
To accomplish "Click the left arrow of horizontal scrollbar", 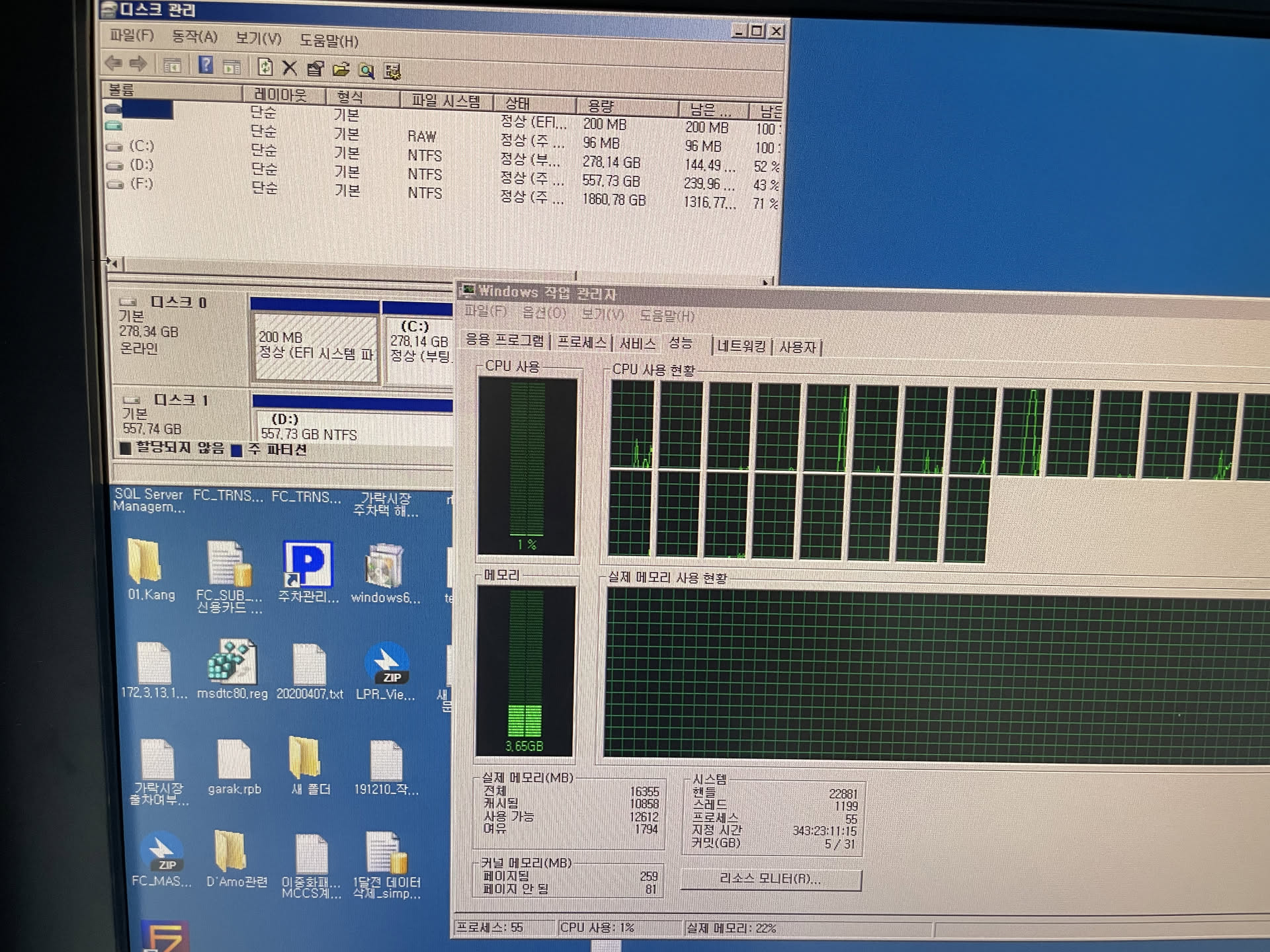I will tap(114, 264).
